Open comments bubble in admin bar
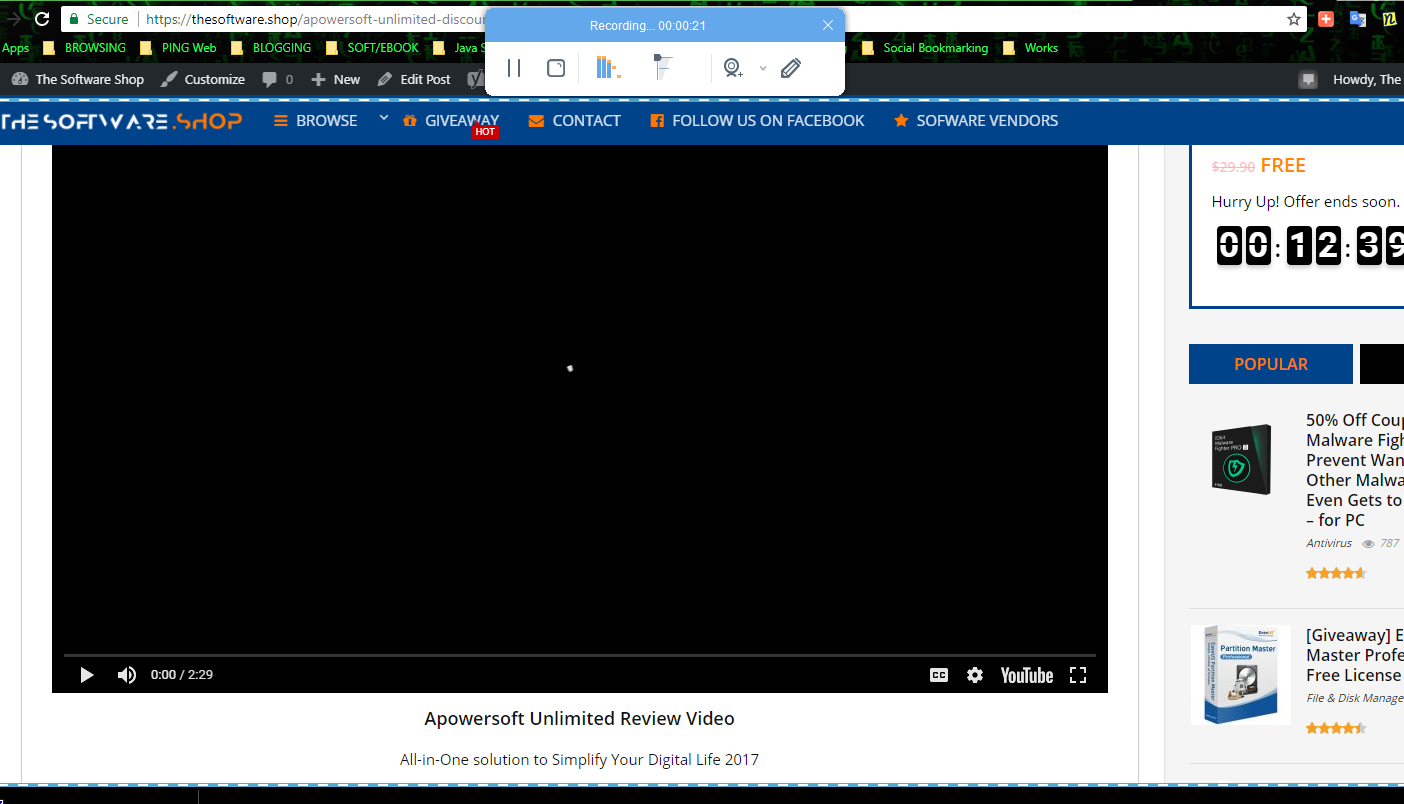Viewport: 1404px width, 804px height. pos(278,79)
